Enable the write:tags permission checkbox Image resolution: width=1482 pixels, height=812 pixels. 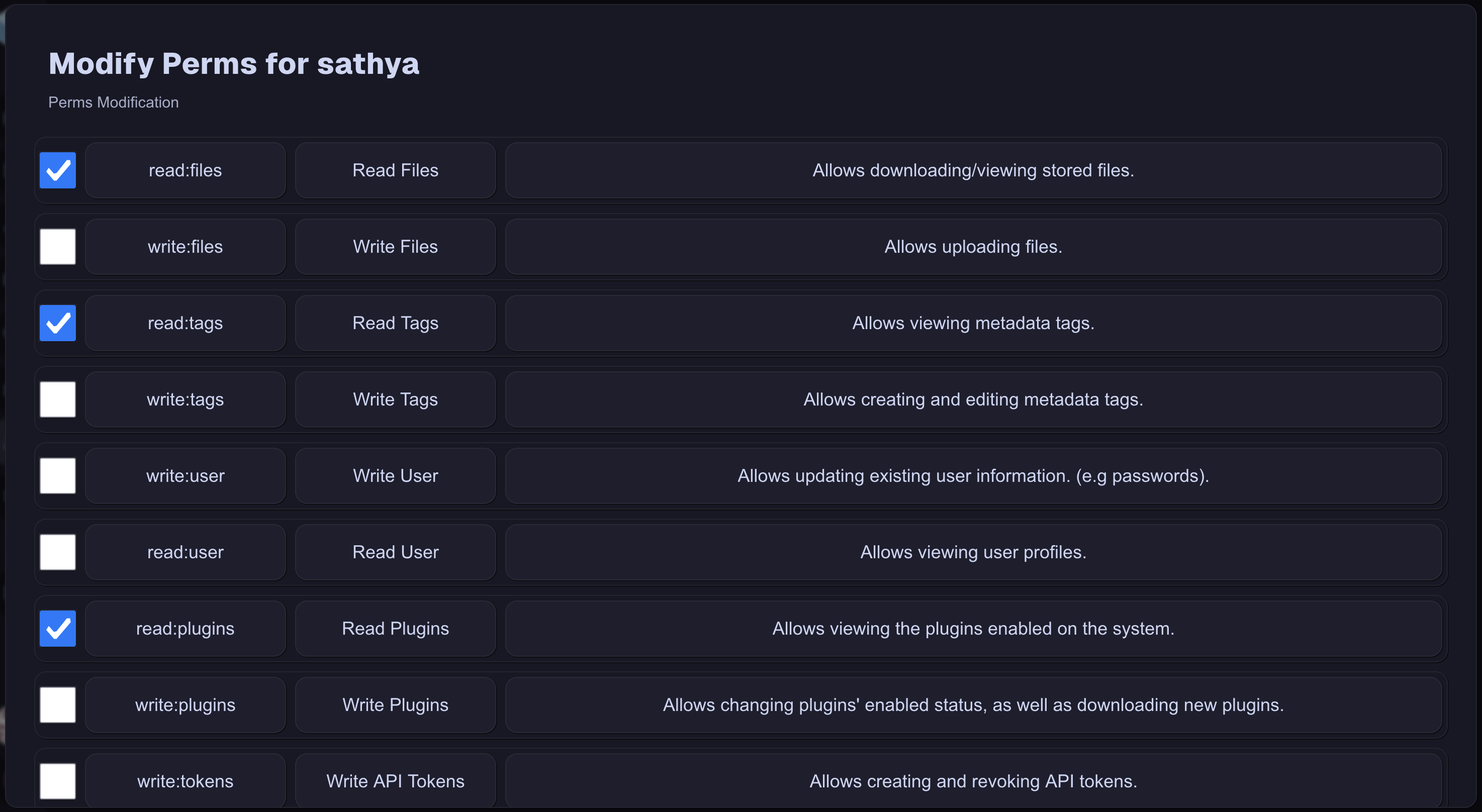57,399
